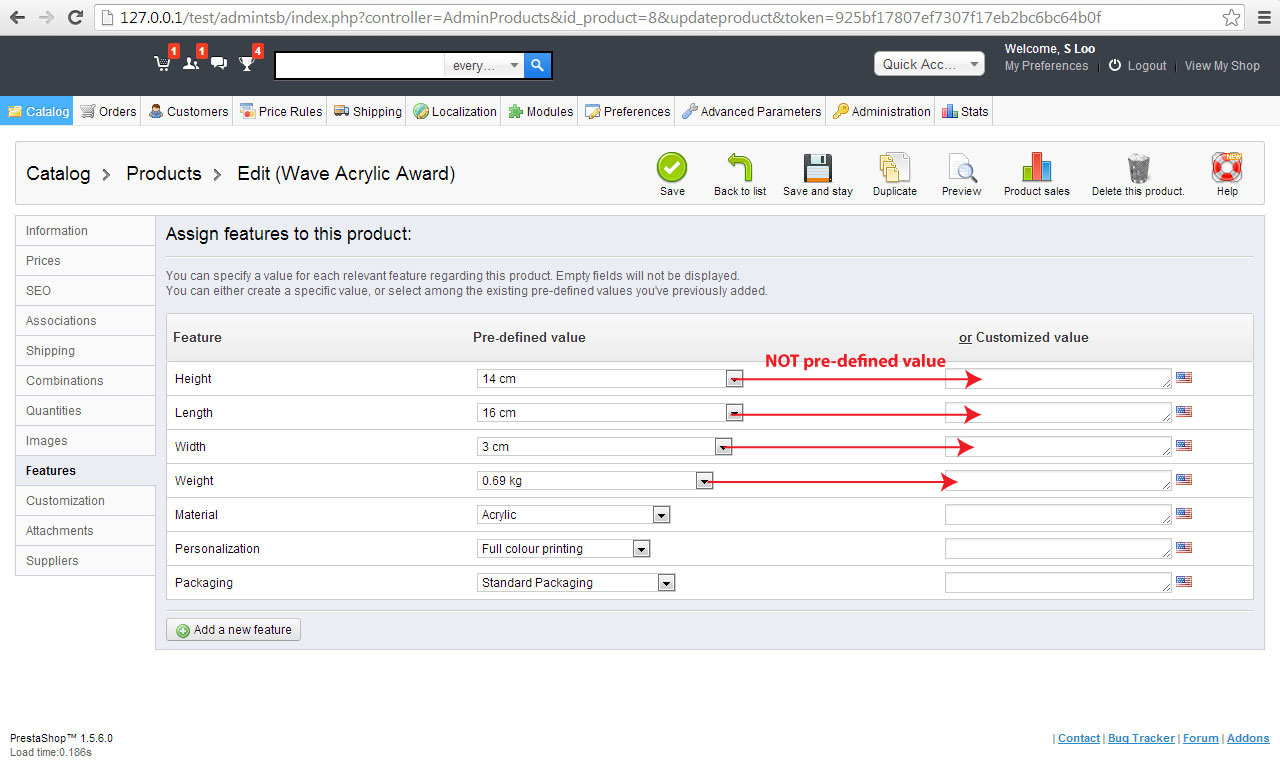Bookmark this page with the star icon
Image resolution: width=1280 pixels, height=766 pixels.
pyautogui.click(x=1231, y=17)
